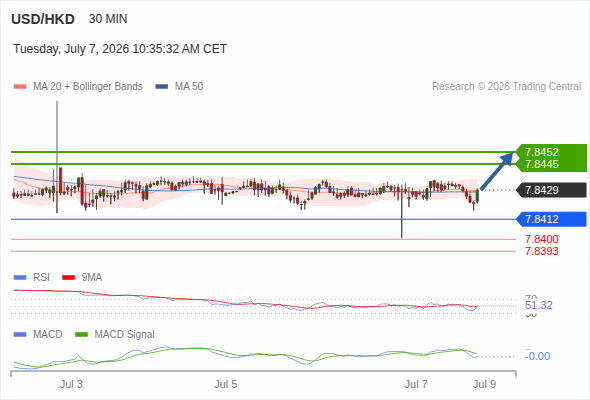Click the Research © 2026 Trading Central text
Image resolution: width=590 pixels, height=400 pixels.
pos(506,87)
